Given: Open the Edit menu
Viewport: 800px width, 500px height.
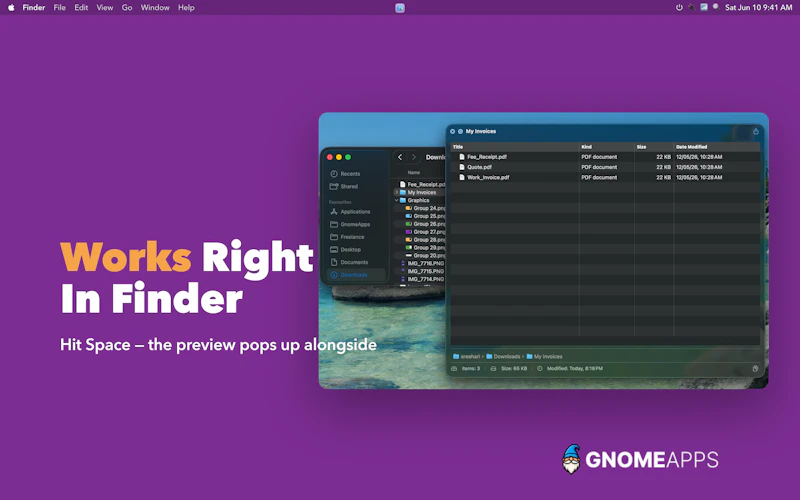Looking at the screenshot, I should (x=81, y=8).
